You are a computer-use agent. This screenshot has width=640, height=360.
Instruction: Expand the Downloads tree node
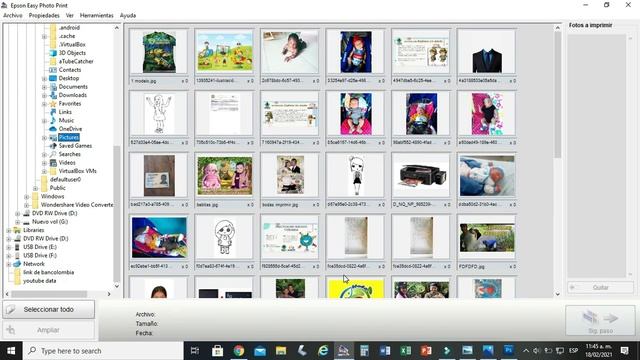(44, 96)
